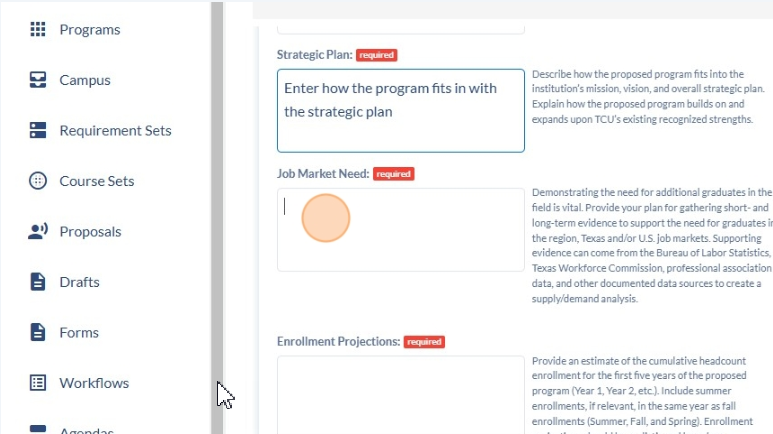The height and width of the screenshot is (434, 773).
Task: Click the Requirement Sets server icon
Action: click(38, 130)
